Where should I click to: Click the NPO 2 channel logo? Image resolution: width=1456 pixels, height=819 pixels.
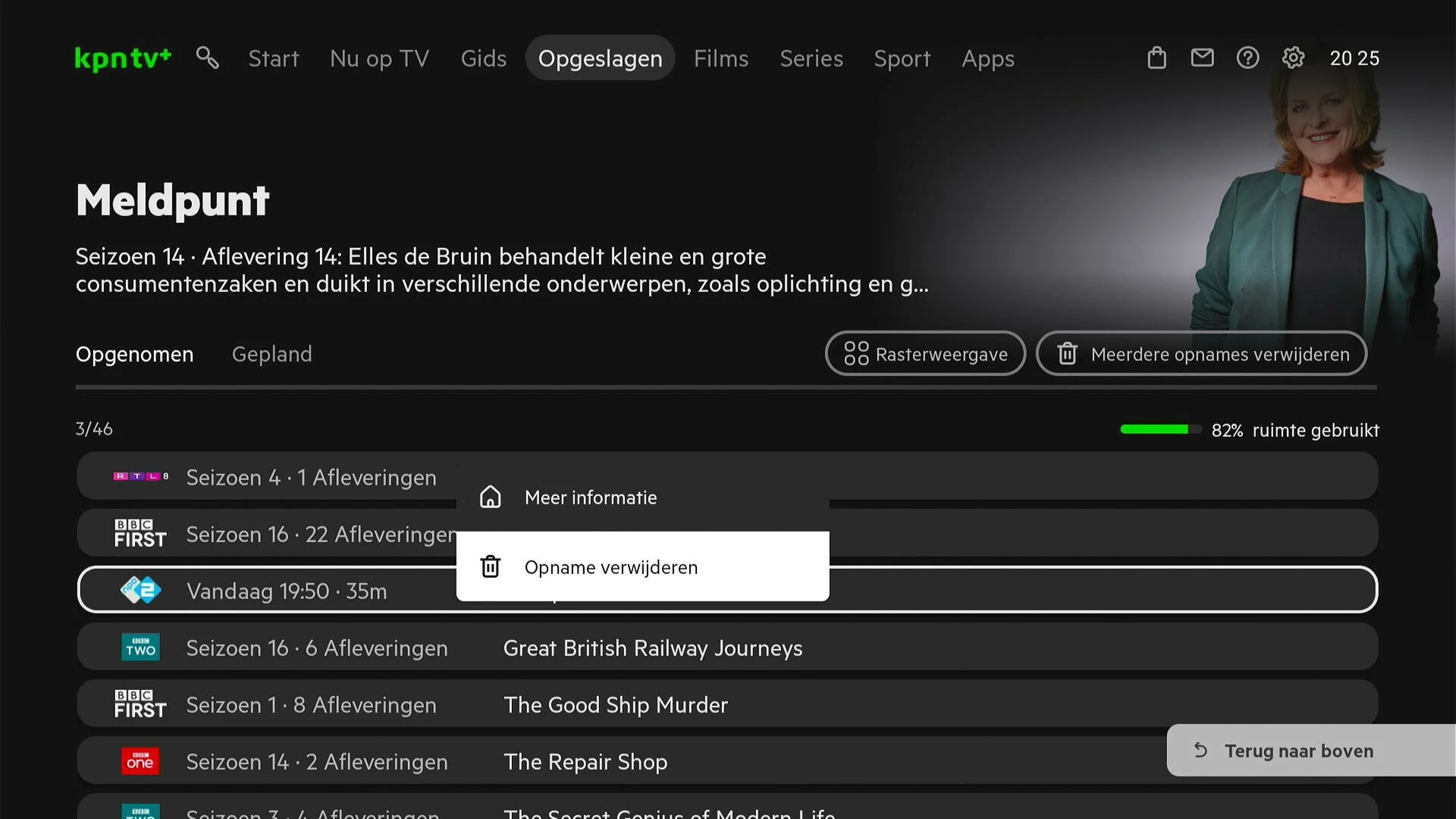tap(140, 590)
